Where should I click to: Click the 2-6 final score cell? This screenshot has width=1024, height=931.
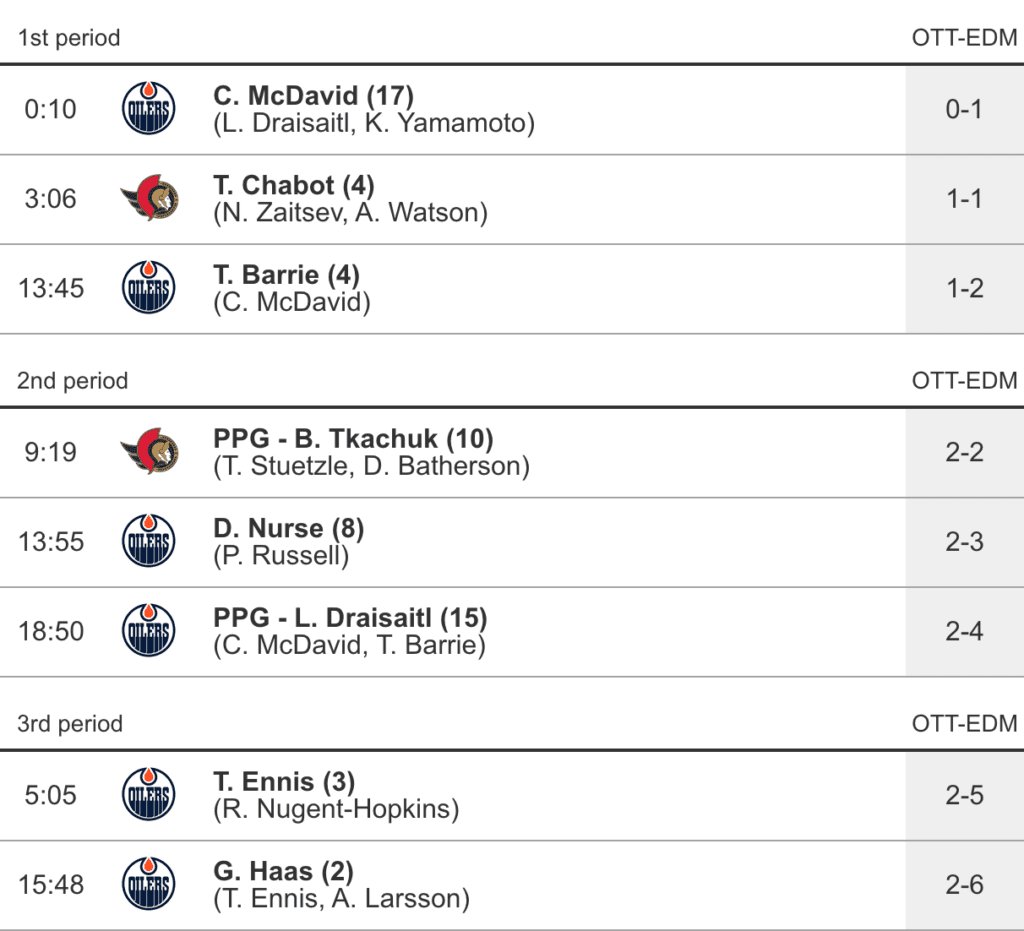964,885
